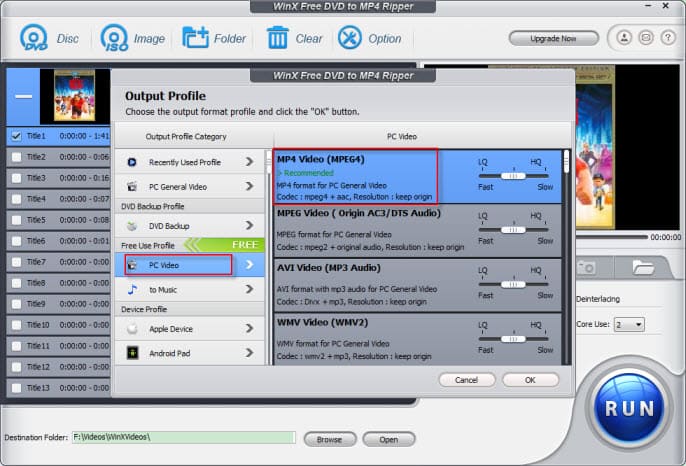This screenshot has height=466, width=686.
Task: Expand Recently Used Profile arrow
Action: click(249, 162)
